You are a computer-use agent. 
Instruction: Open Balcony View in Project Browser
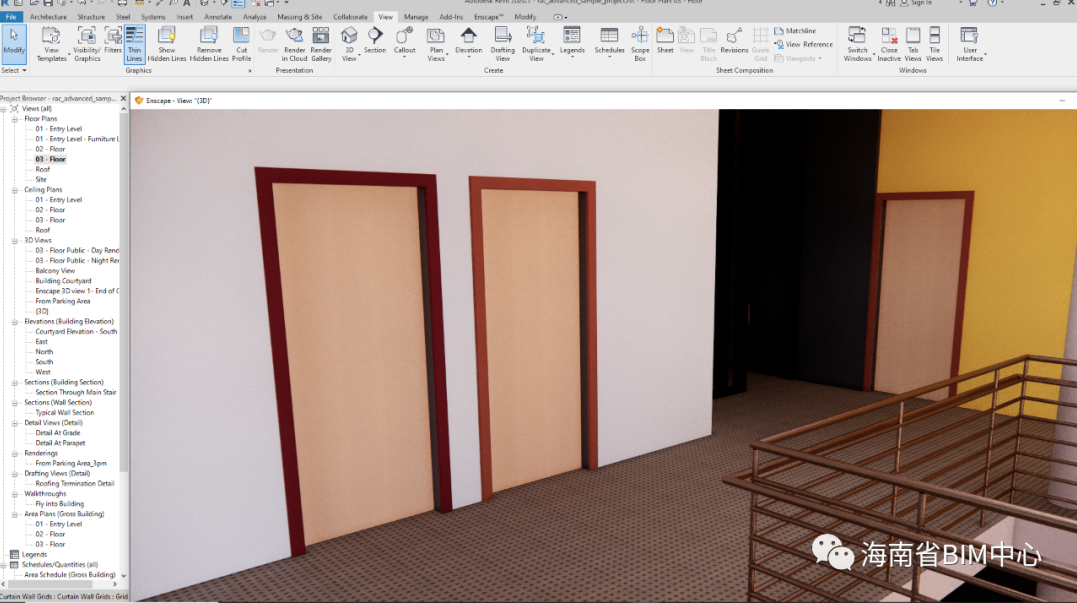click(55, 271)
